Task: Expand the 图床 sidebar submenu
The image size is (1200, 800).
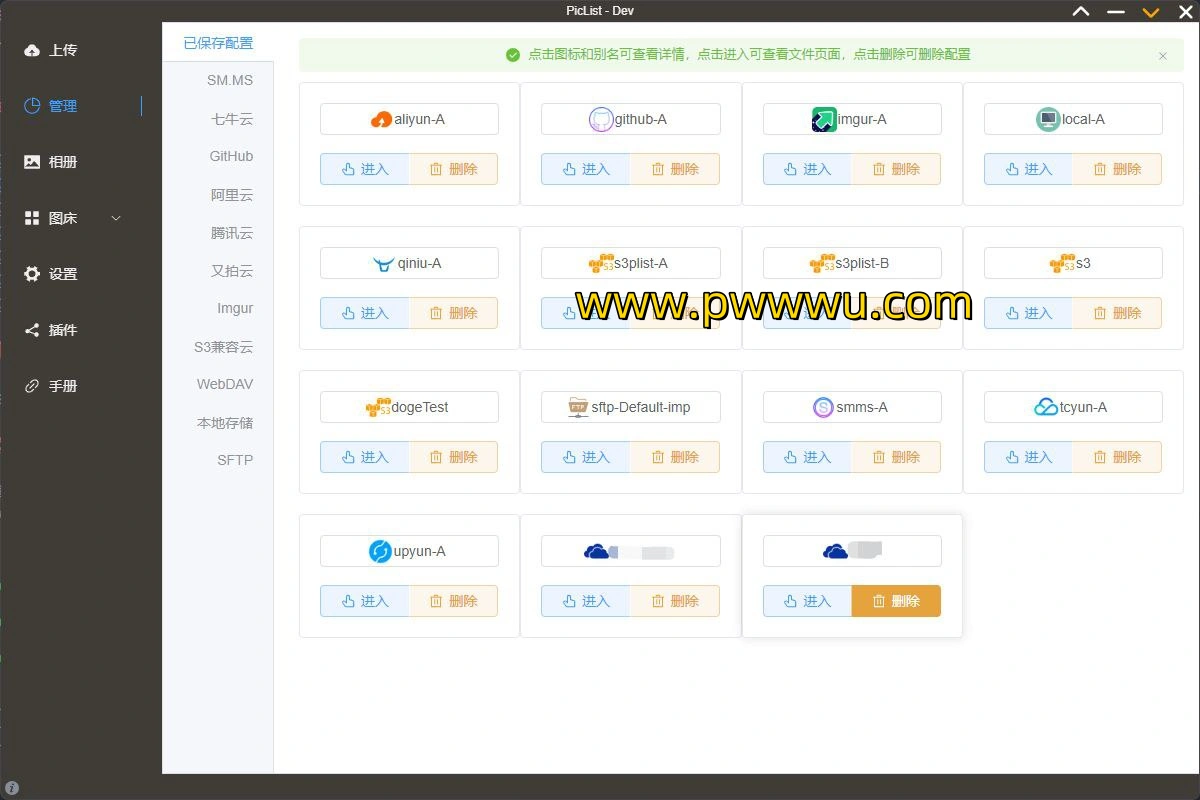Action: (116, 218)
